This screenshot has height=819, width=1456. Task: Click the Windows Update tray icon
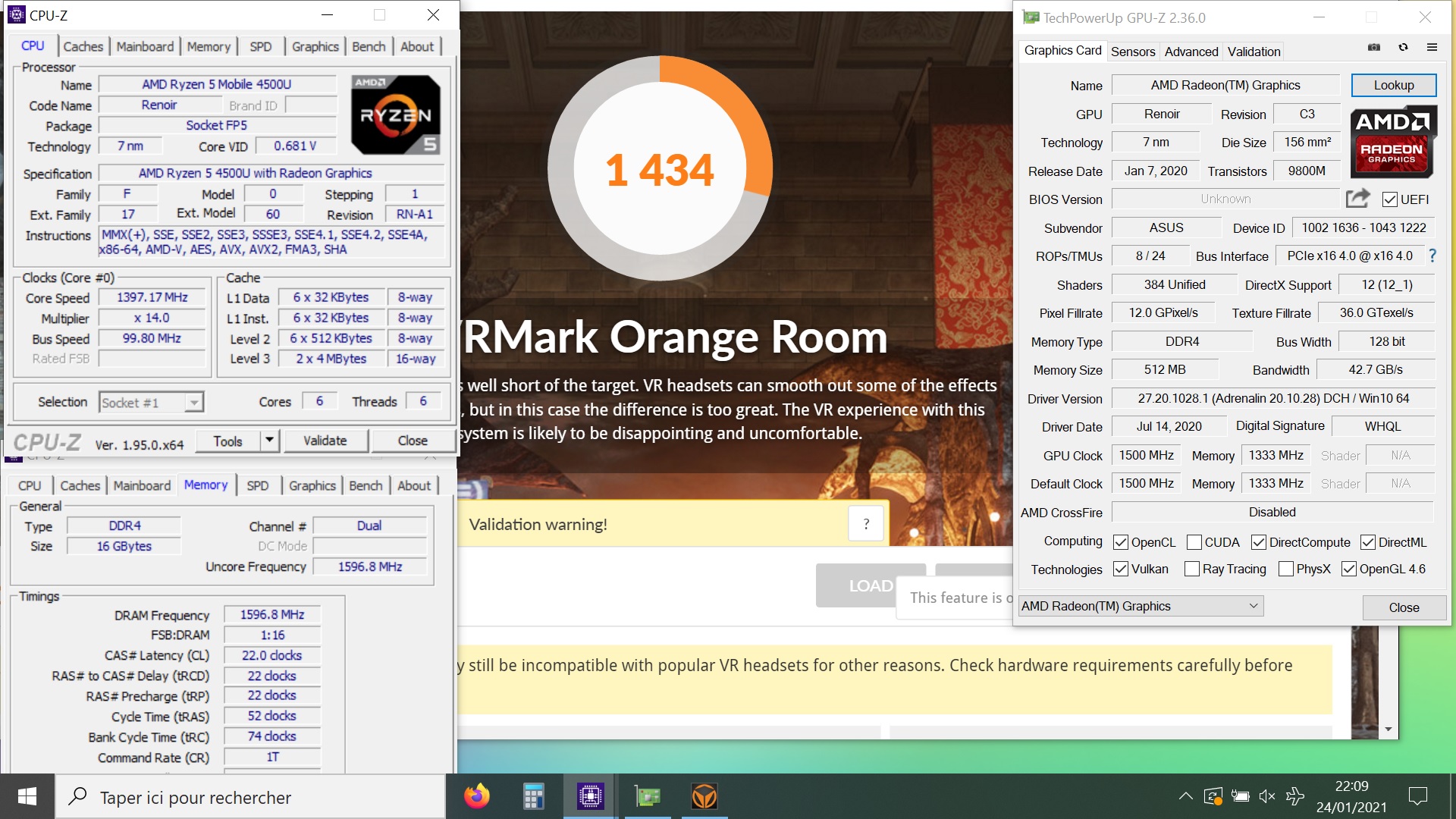tap(1213, 796)
